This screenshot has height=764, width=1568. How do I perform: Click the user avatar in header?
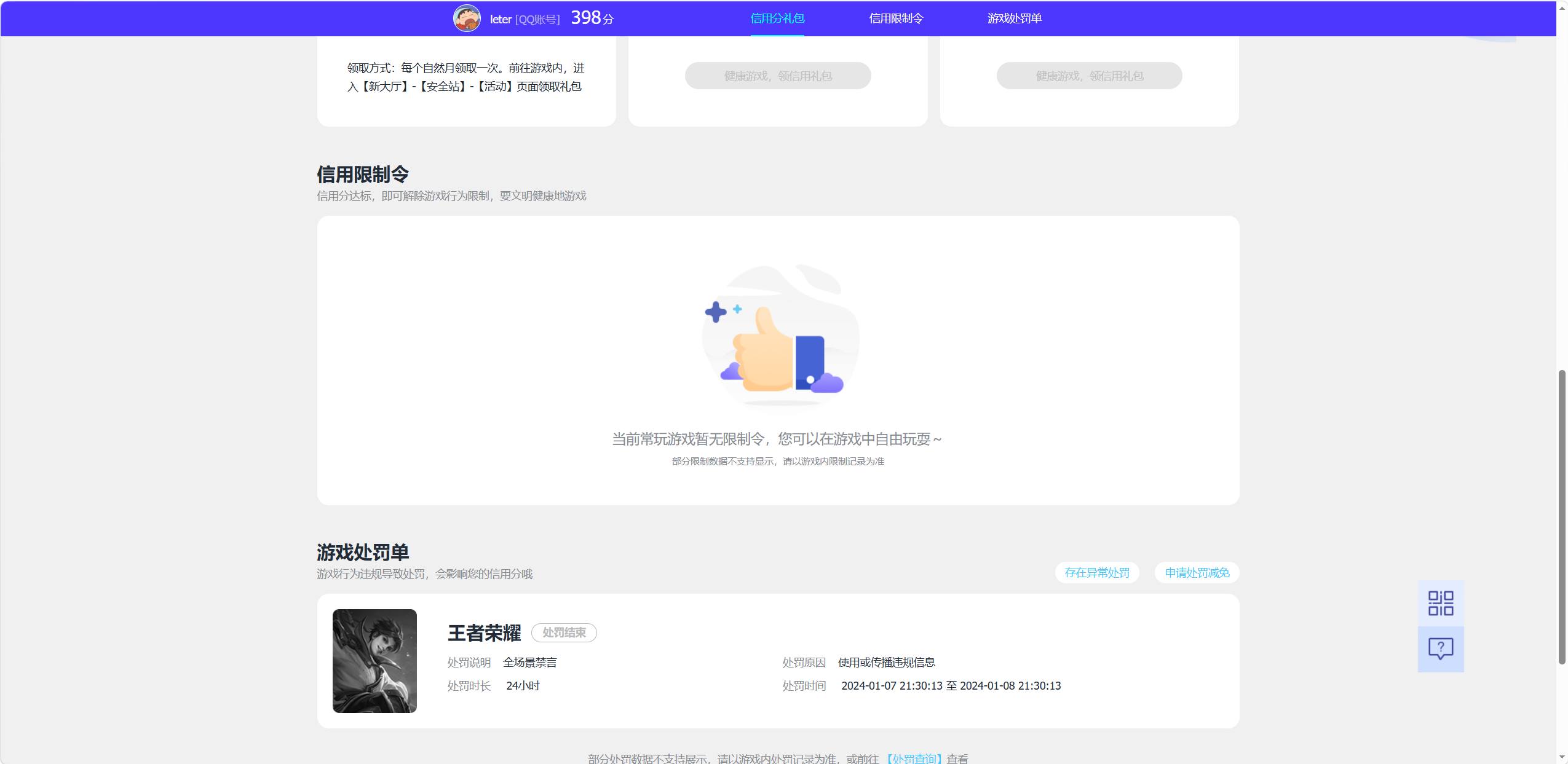467,18
